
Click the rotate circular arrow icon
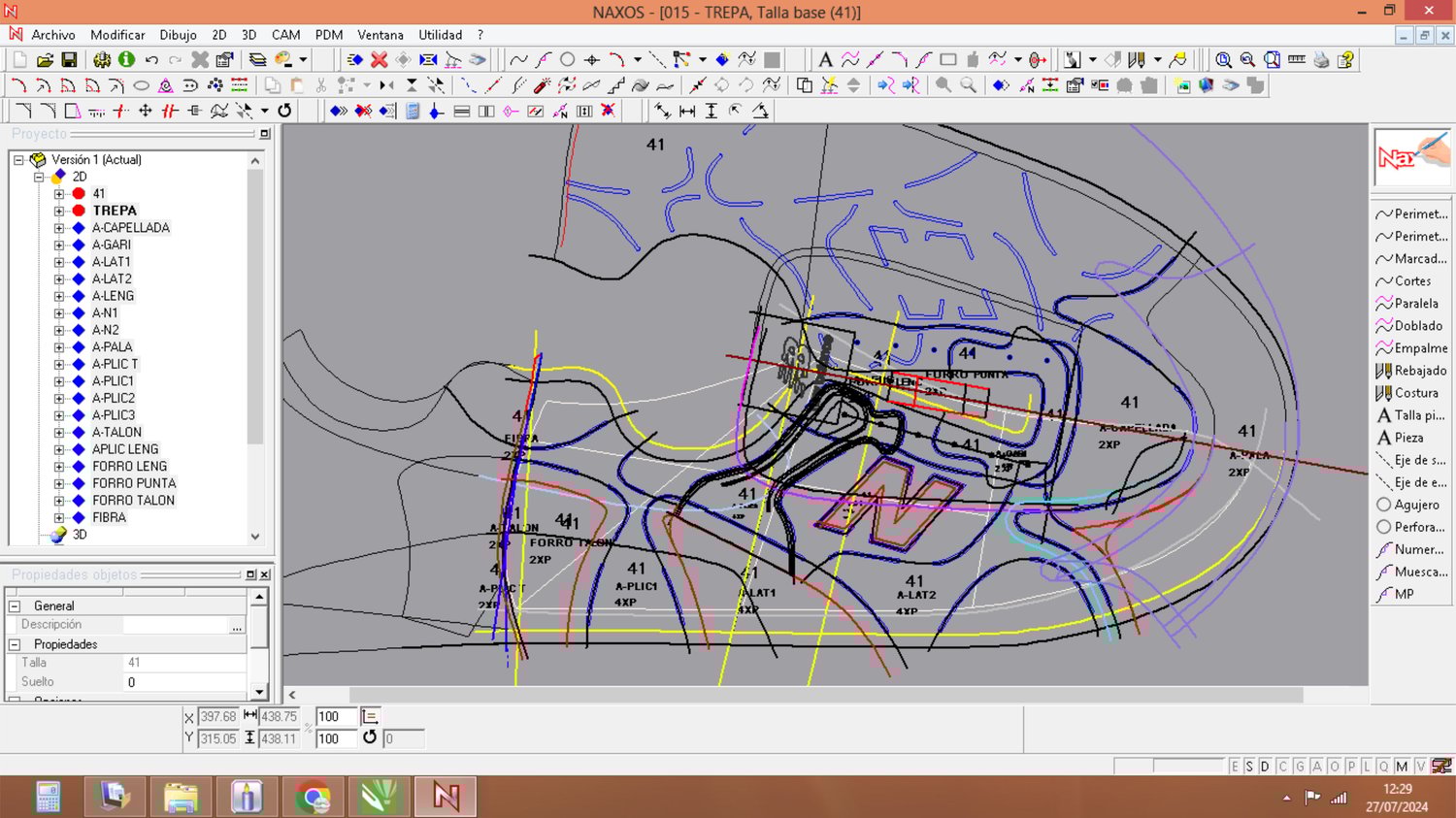tap(284, 111)
